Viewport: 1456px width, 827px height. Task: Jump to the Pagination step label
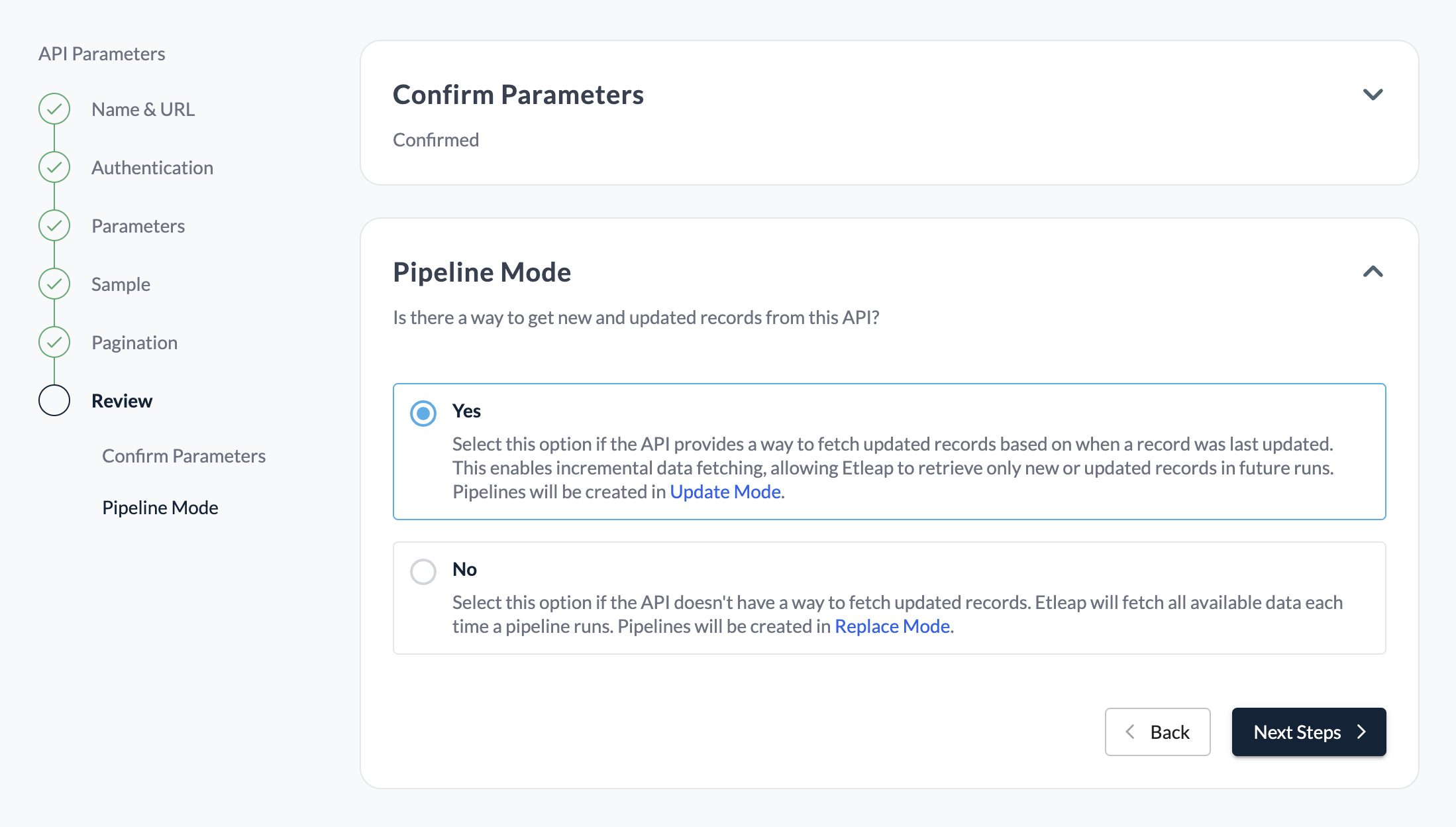point(134,343)
